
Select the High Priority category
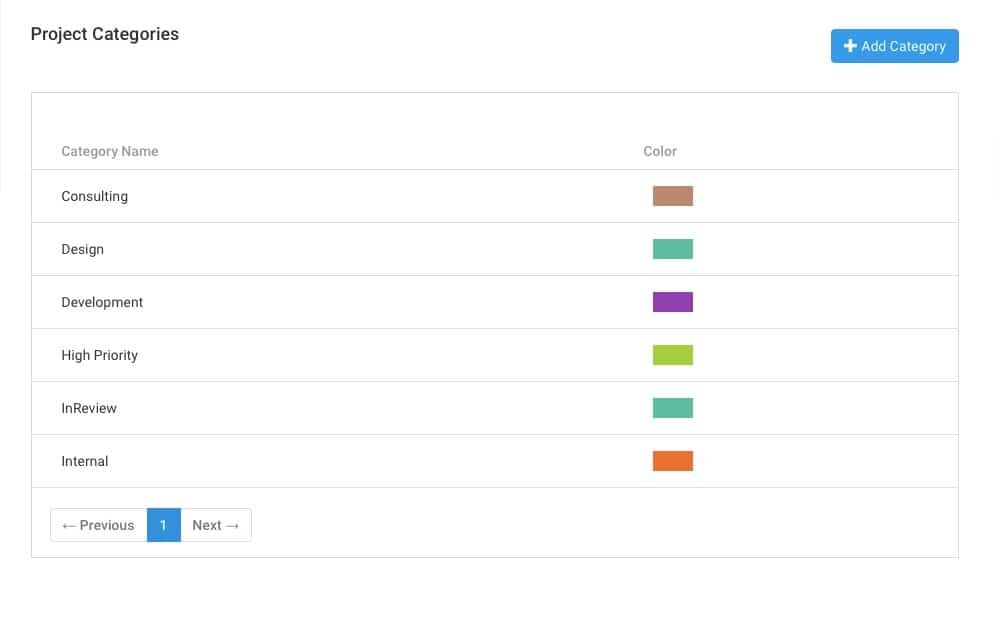(x=99, y=355)
